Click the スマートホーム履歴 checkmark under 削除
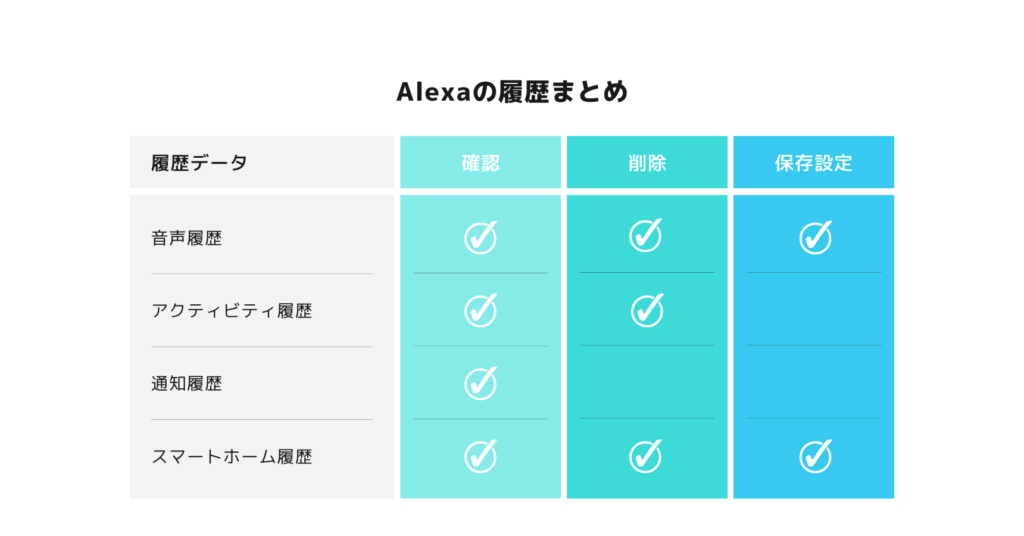This screenshot has height=536, width=1024. [x=646, y=456]
